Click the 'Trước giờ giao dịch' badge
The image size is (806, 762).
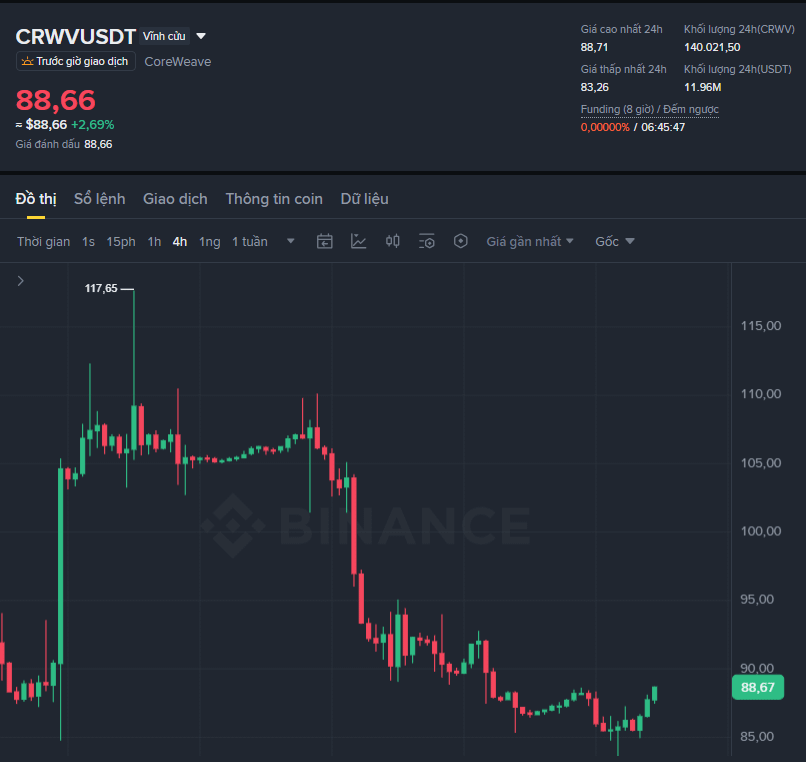[76, 61]
